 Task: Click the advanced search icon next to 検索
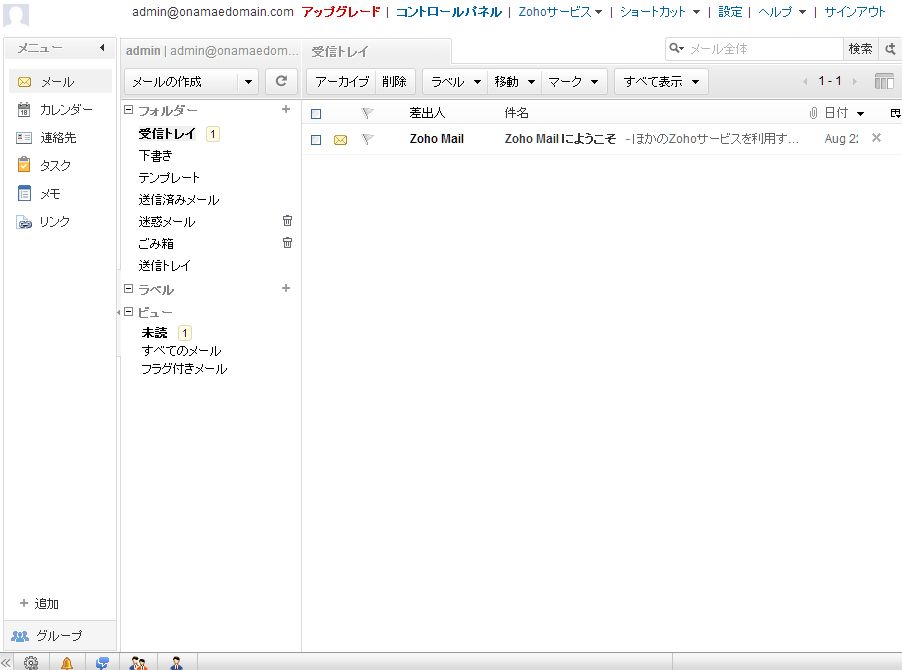890,49
